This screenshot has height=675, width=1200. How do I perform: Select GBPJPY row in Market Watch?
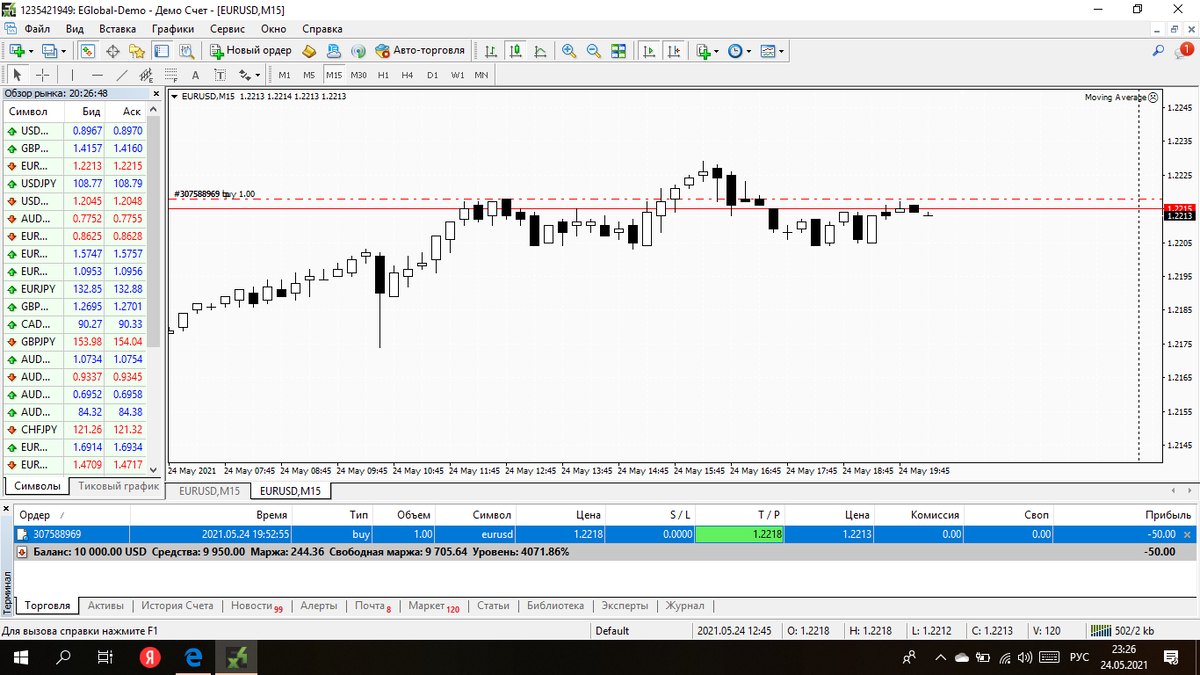(x=74, y=341)
